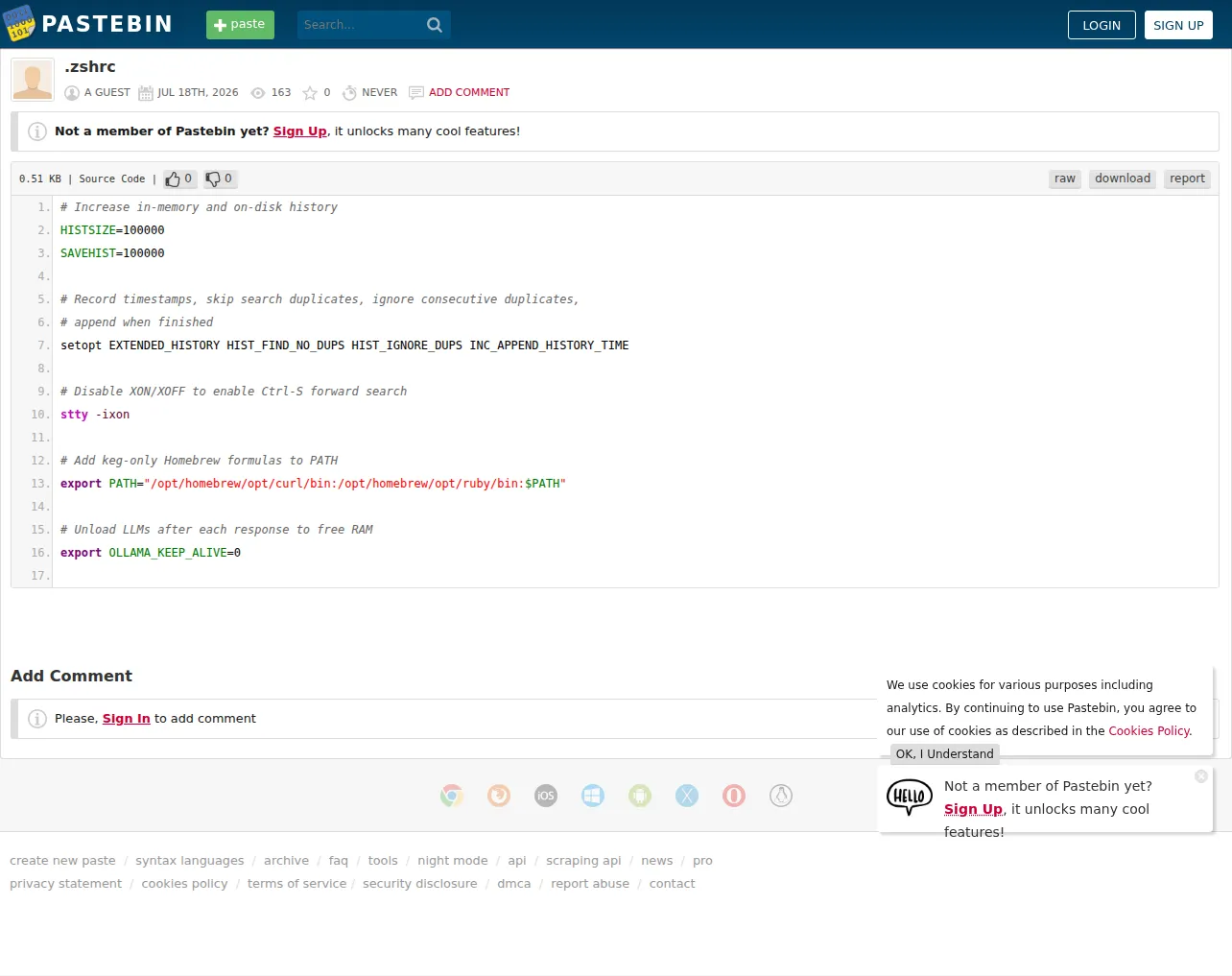The width and height of the screenshot is (1232, 976).
Task: Click the Pastebin logo icon
Action: (18, 24)
